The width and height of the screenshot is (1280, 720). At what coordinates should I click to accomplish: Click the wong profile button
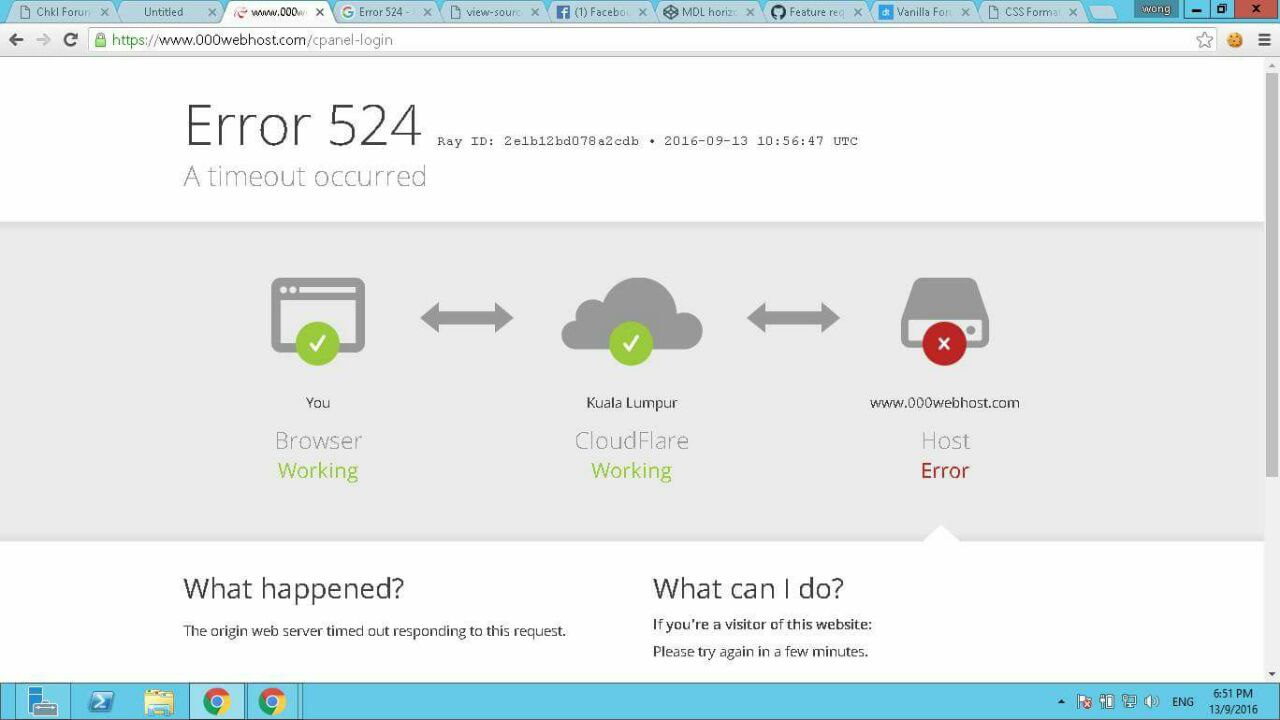(x=1156, y=9)
